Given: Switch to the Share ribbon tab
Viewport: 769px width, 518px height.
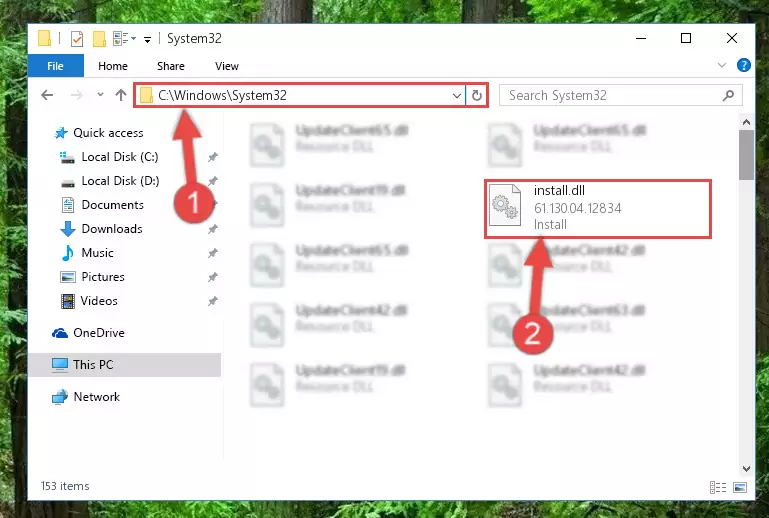Looking at the screenshot, I should [x=171, y=66].
